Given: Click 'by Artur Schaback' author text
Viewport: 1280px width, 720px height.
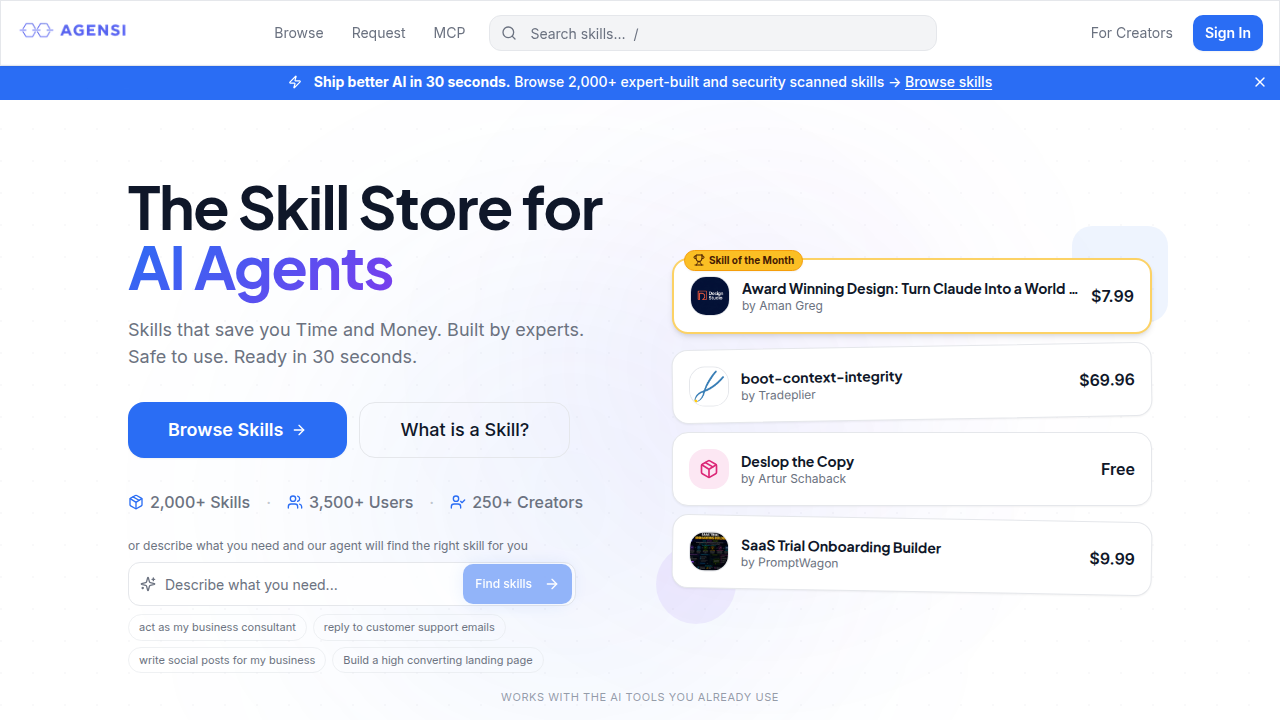Looking at the screenshot, I should tap(793, 479).
